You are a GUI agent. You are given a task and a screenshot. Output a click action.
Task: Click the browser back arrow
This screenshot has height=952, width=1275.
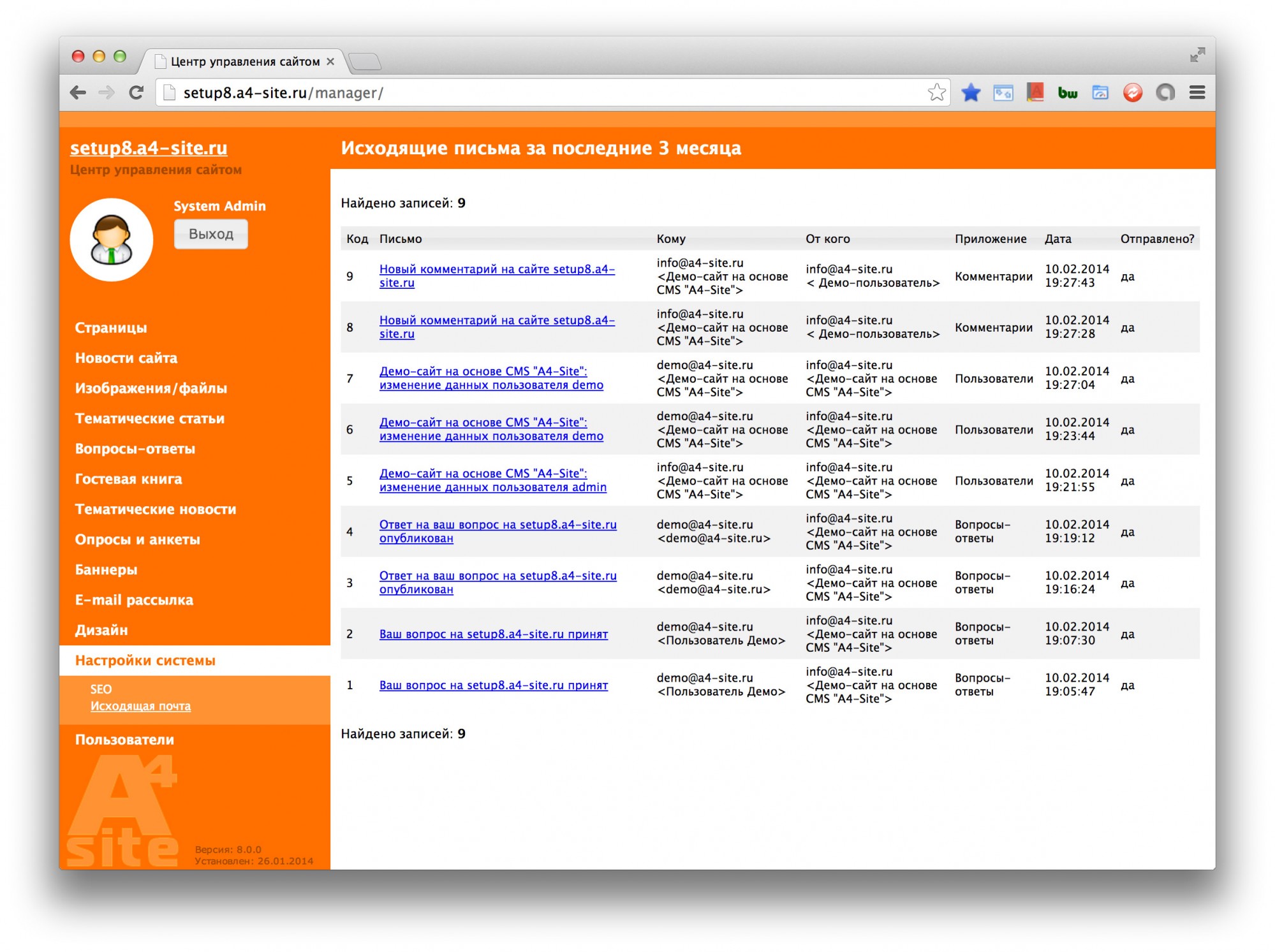point(78,93)
